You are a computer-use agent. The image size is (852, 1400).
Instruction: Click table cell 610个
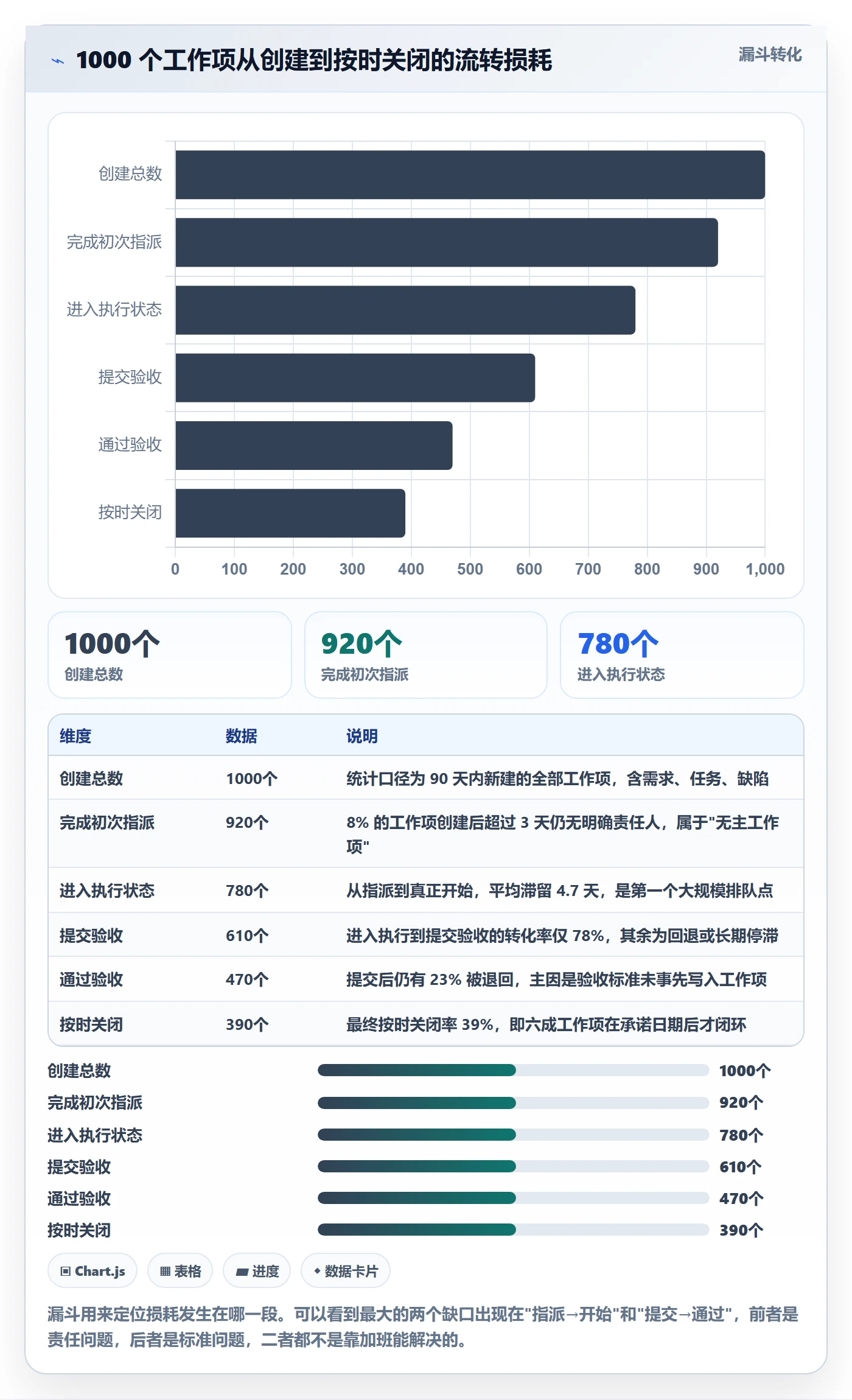[x=247, y=936]
